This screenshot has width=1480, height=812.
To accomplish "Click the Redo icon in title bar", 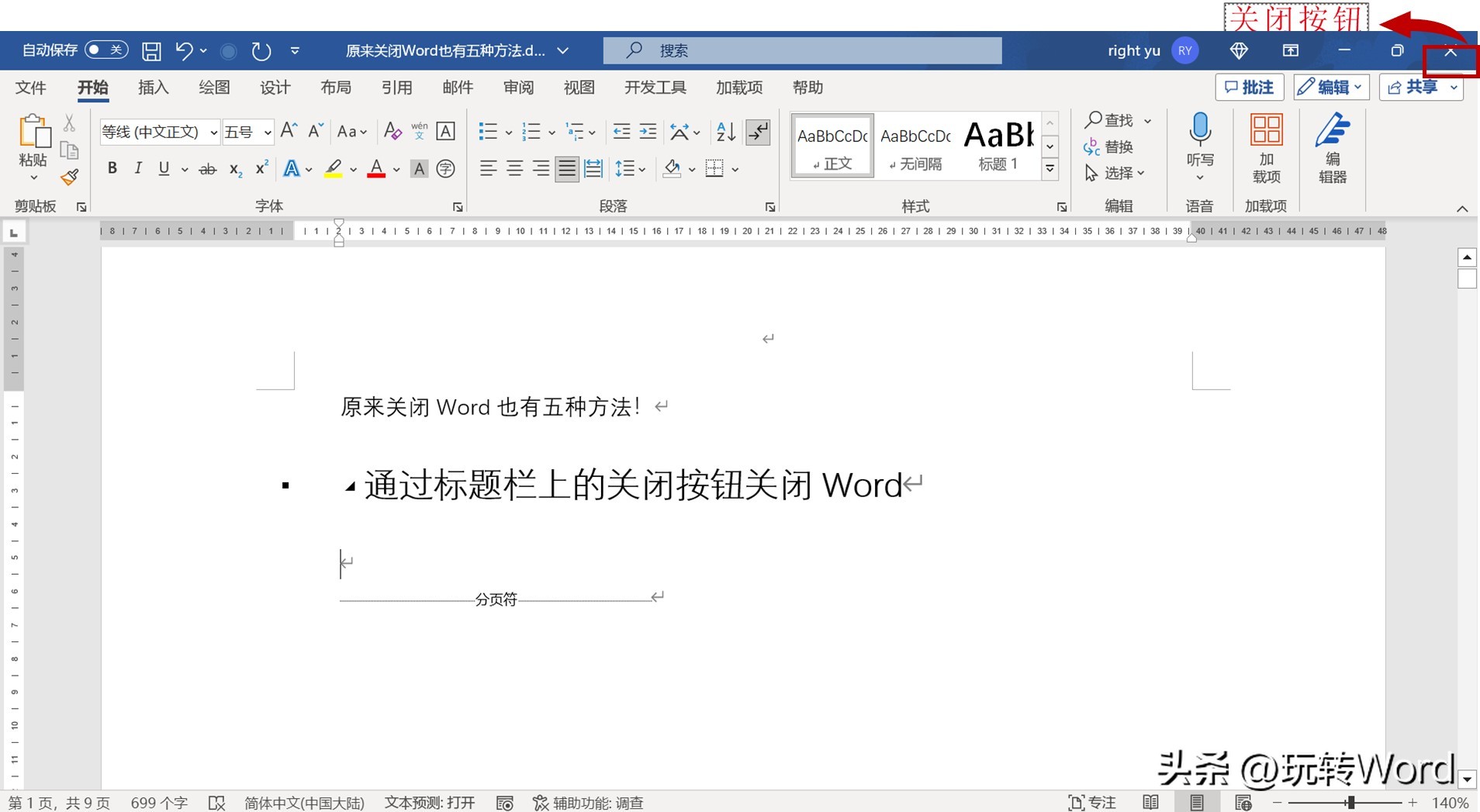I will [261, 51].
